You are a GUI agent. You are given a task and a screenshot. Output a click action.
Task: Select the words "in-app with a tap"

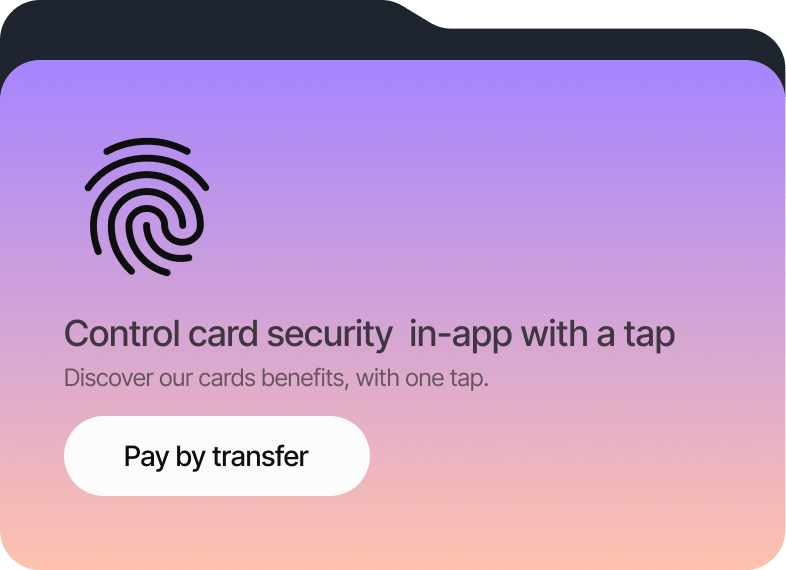(542, 334)
